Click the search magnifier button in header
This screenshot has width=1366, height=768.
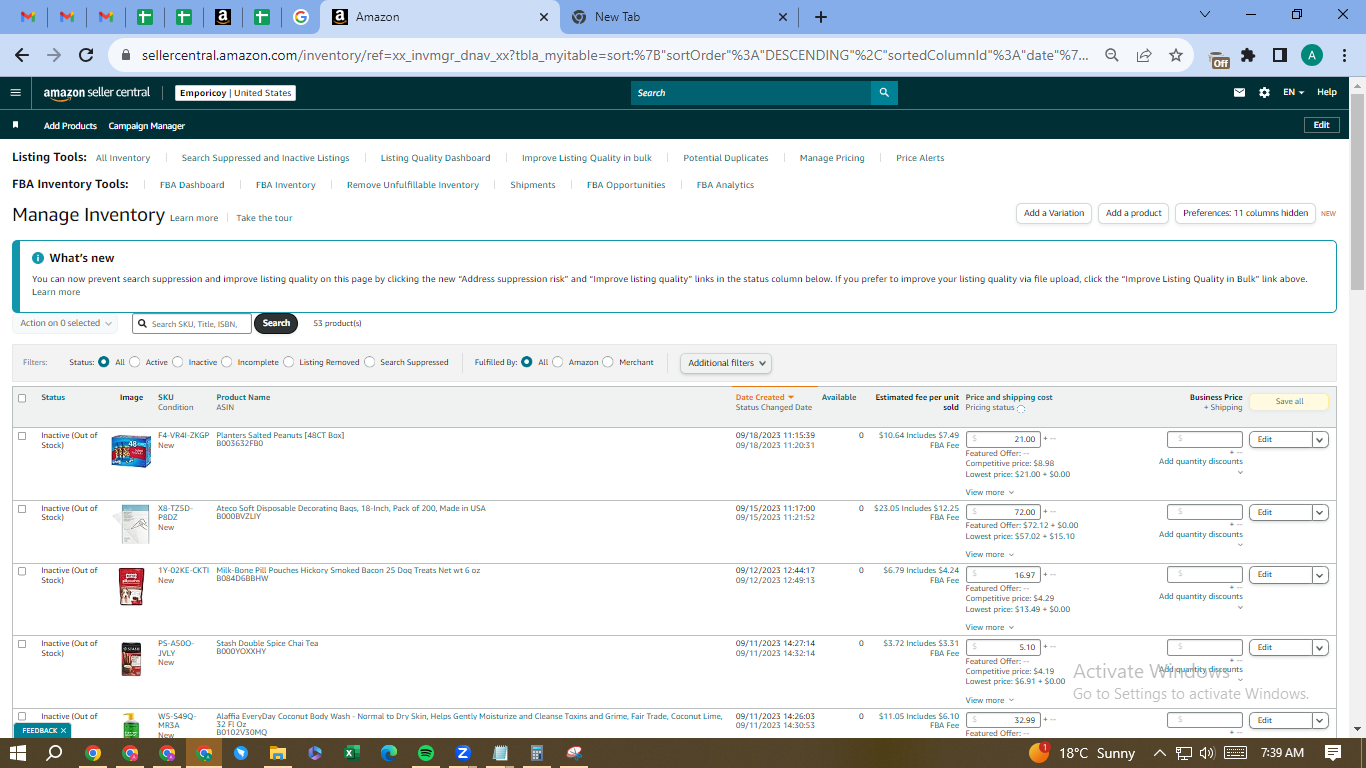(x=884, y=93)
